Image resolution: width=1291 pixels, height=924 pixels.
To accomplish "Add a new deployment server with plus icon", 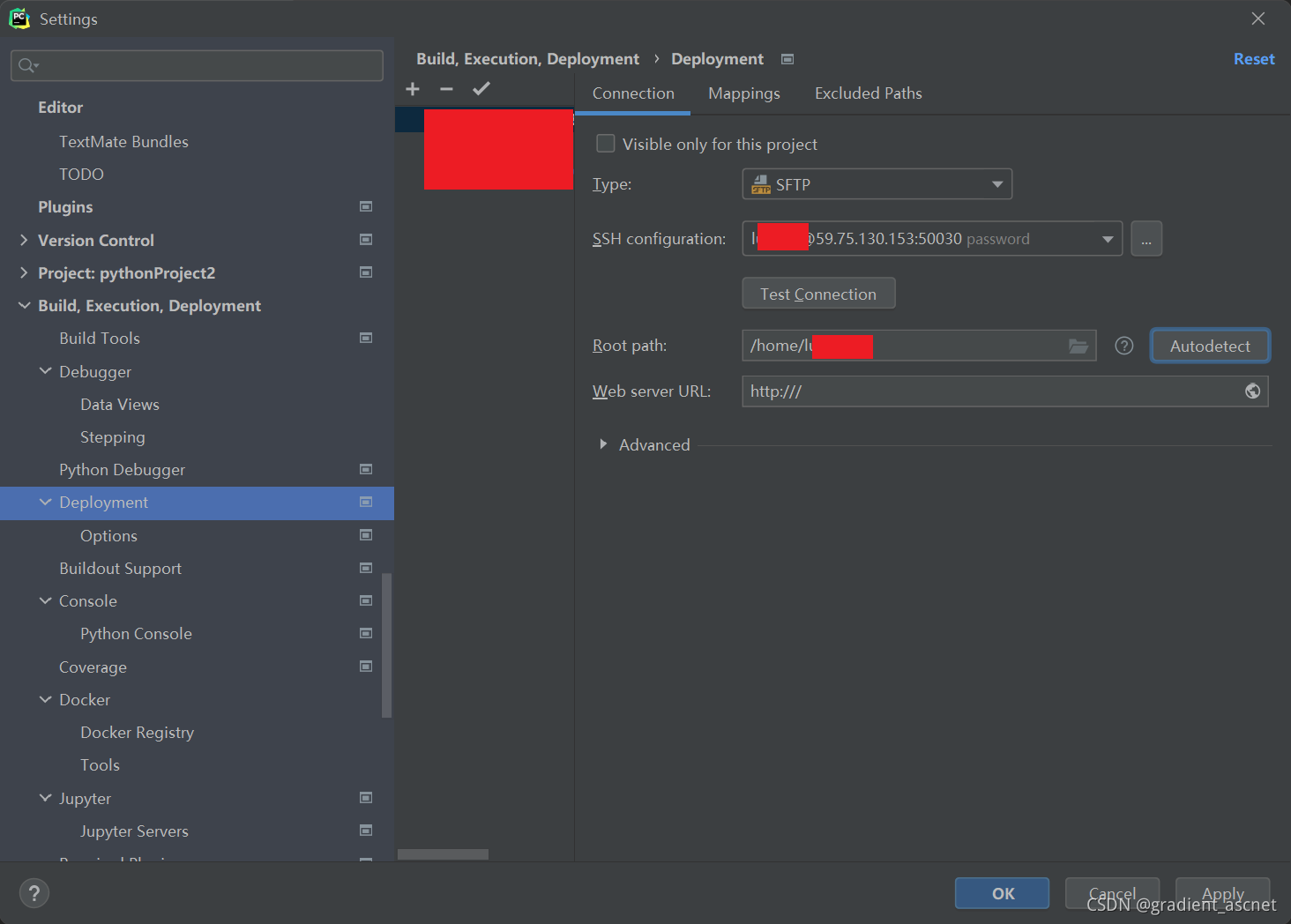I will [413, 89].
